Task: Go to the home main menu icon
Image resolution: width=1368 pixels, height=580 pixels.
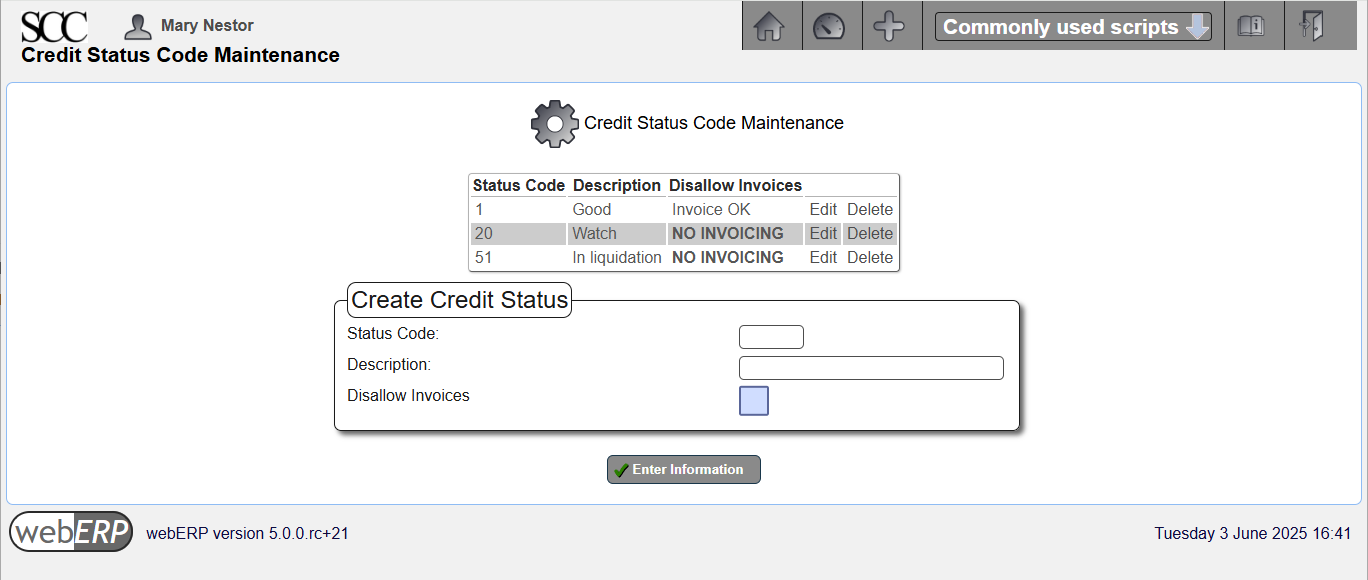Action: 768,26
